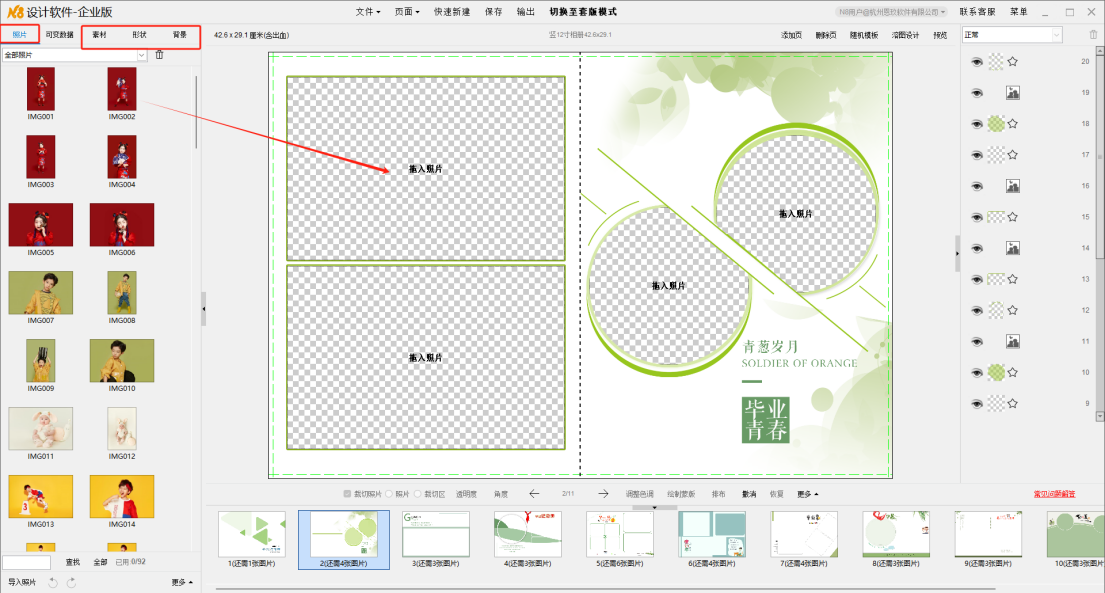Click the star icon on layer 17
This screenshot has height=593, width=1105.
tap(1013, 154)
